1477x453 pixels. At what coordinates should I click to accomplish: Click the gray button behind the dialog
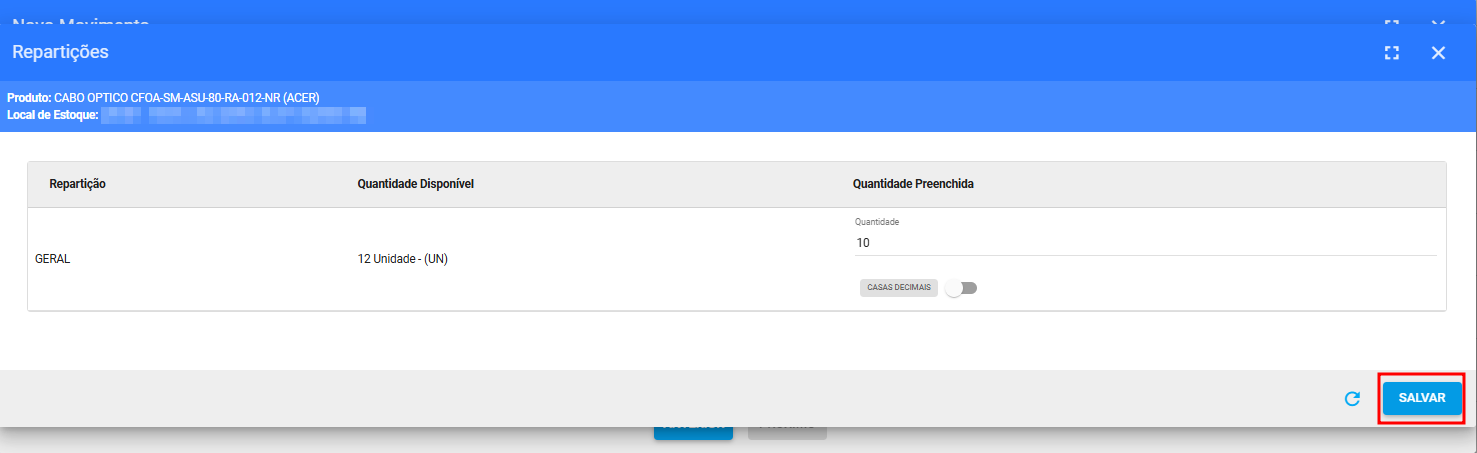click(787, 433)
